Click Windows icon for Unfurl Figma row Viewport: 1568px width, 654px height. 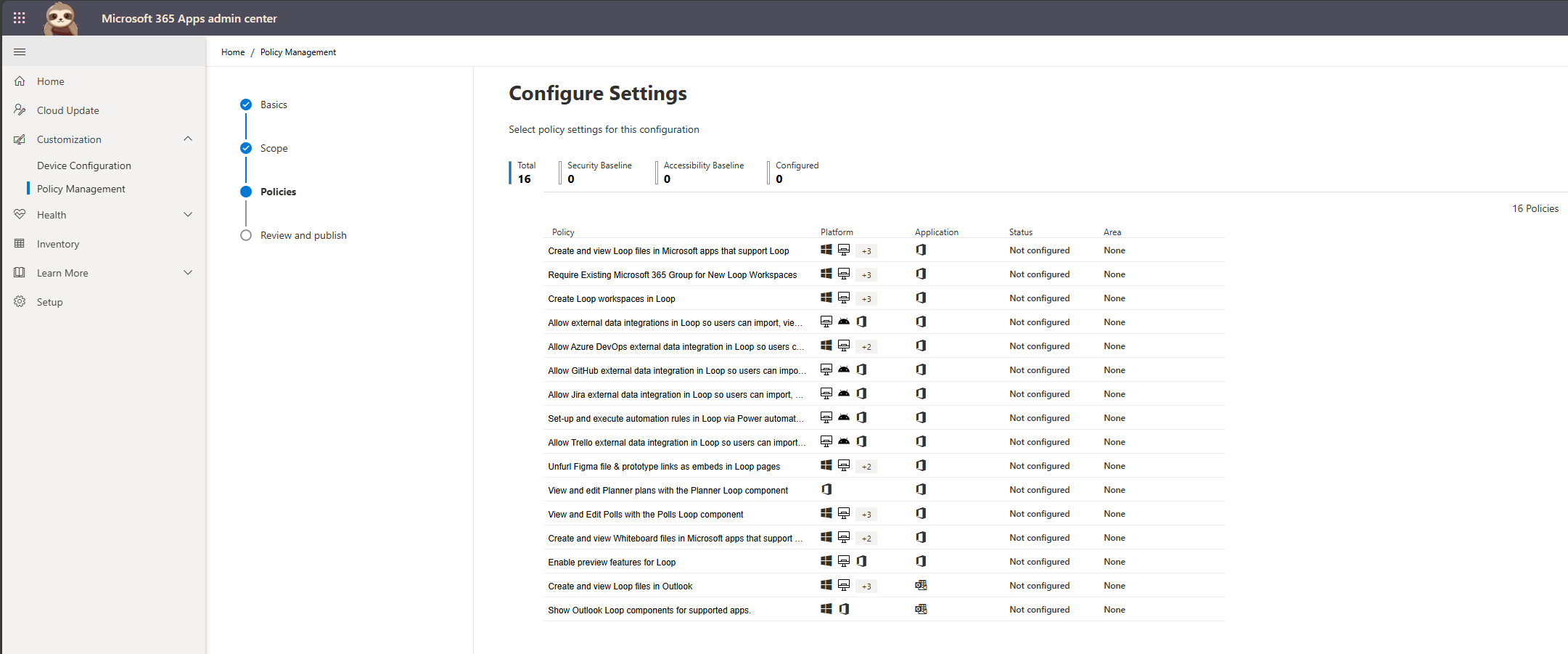click(x=826, y=465)
